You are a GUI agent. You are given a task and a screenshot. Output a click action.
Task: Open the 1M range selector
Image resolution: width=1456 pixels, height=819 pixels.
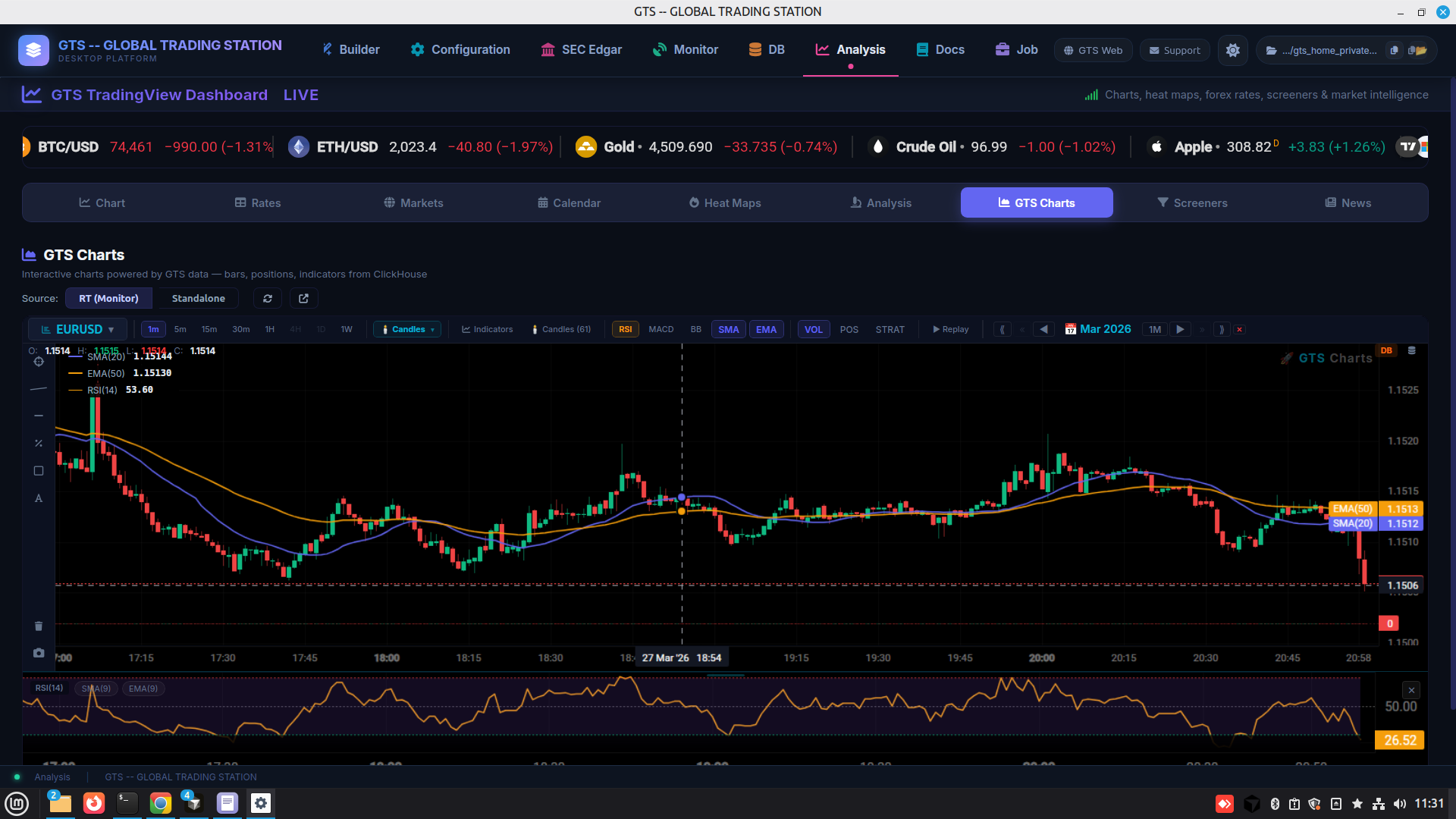click(x=1155, y=329)
